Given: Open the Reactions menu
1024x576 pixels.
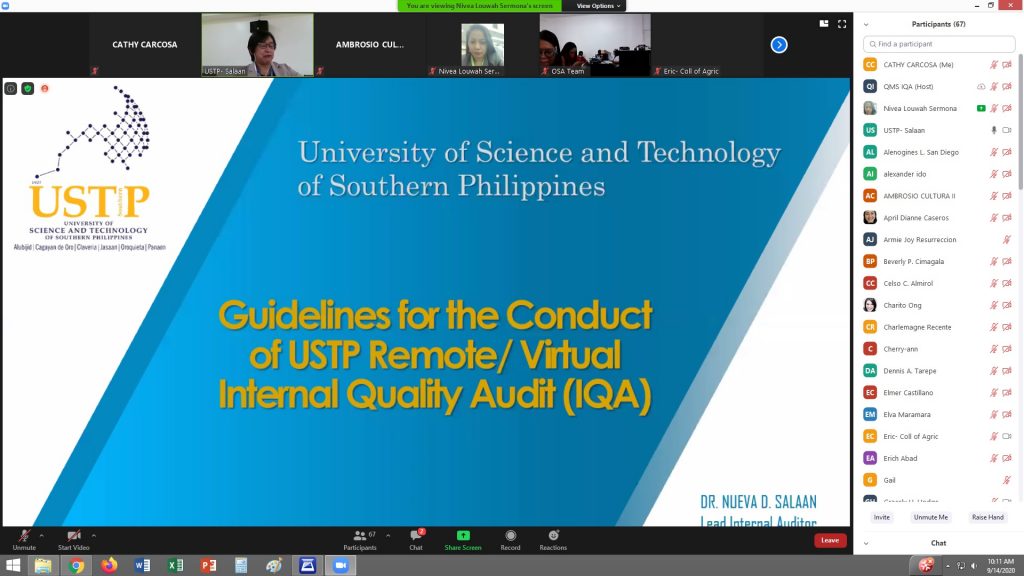Looking at the screenshot, I should pos(553,539).
